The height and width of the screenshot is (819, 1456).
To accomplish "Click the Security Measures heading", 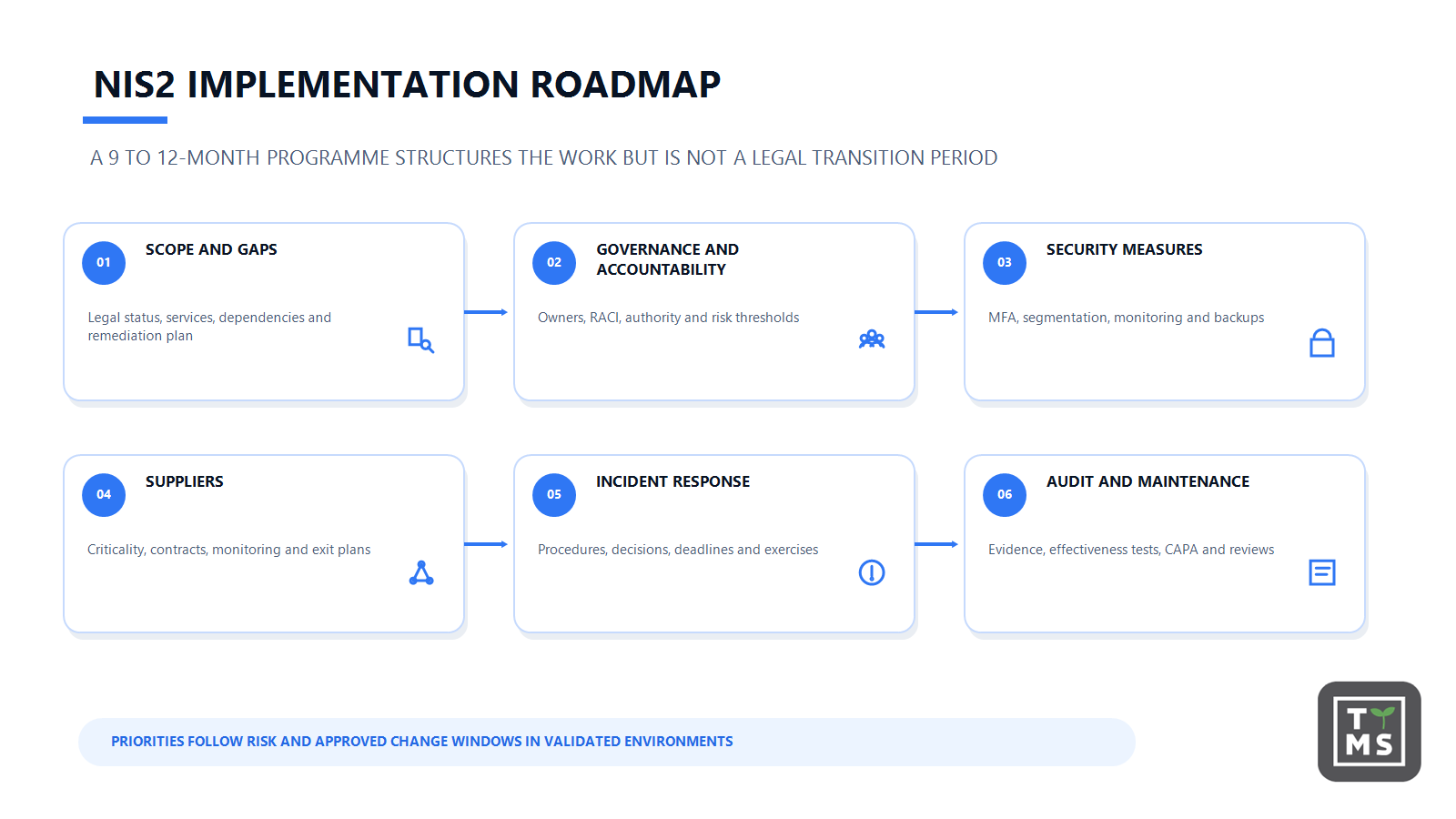I will point(1124,249).
